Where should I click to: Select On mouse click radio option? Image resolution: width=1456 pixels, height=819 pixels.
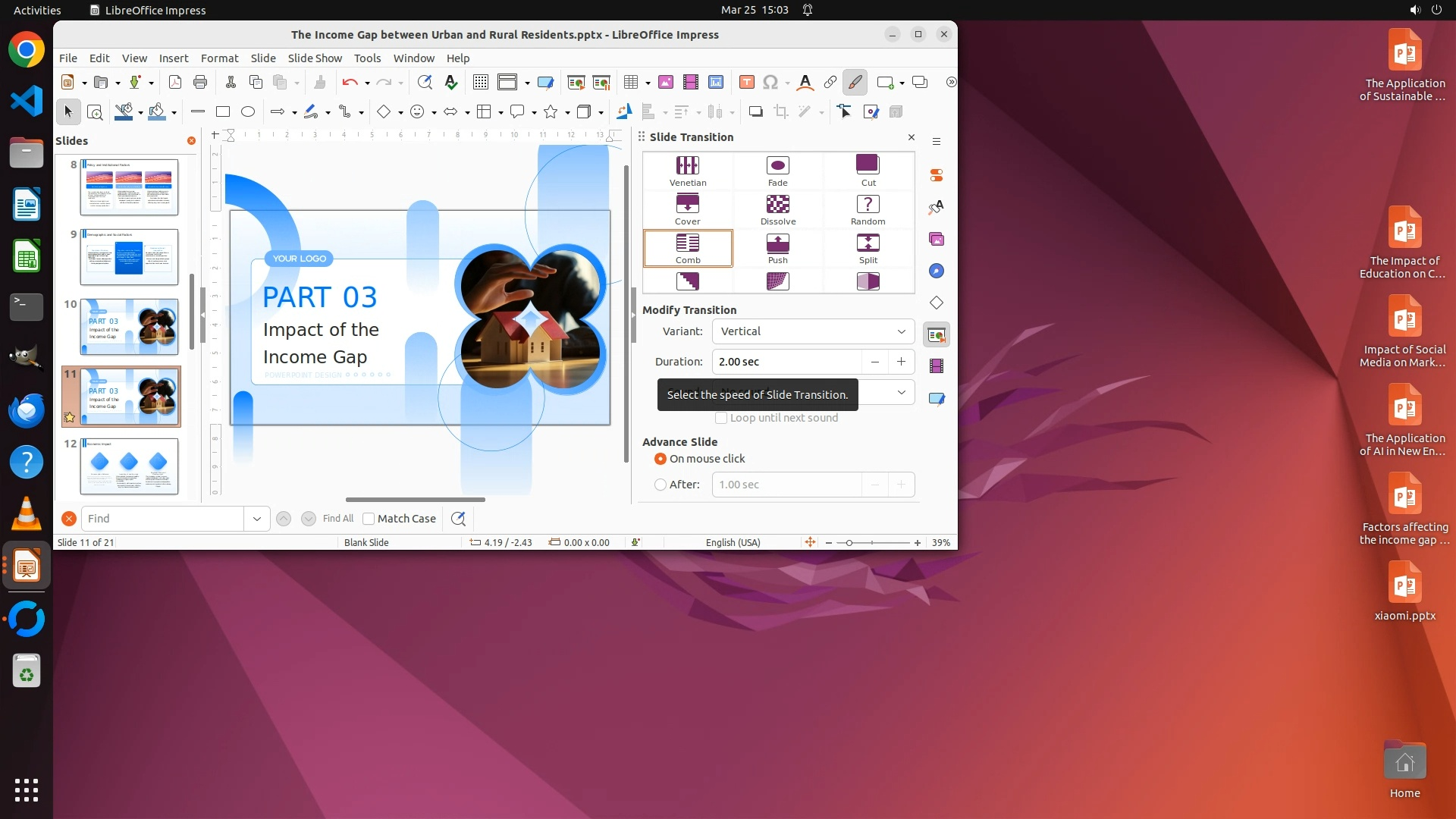coord(661,459)
